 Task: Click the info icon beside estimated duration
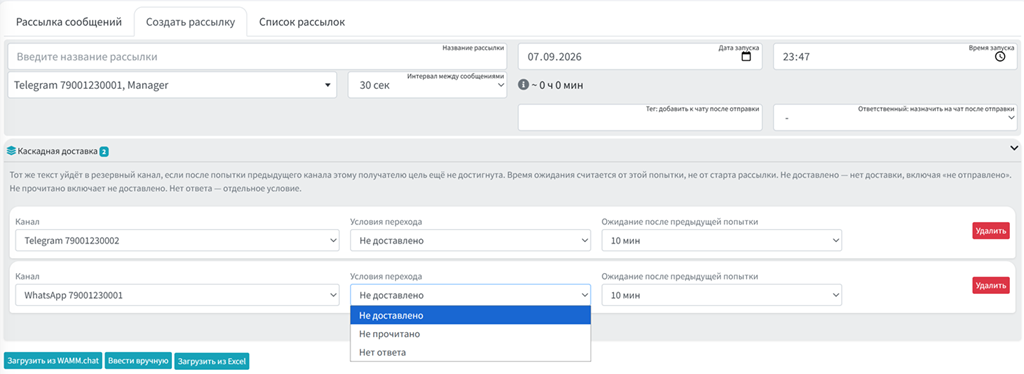[523, 84]
